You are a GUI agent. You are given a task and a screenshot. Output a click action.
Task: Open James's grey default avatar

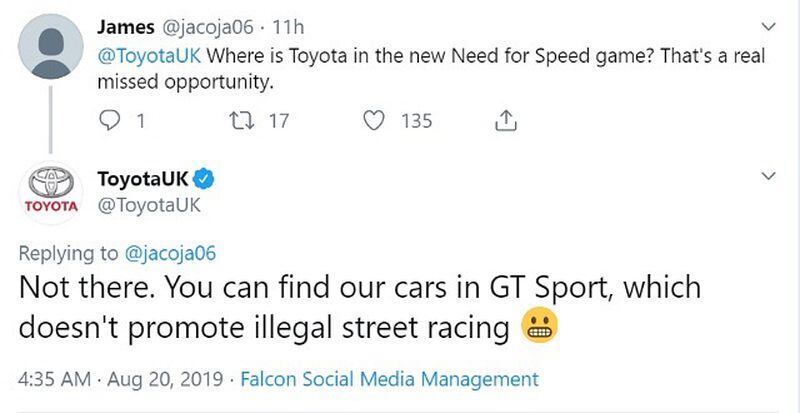click(51, 46)
